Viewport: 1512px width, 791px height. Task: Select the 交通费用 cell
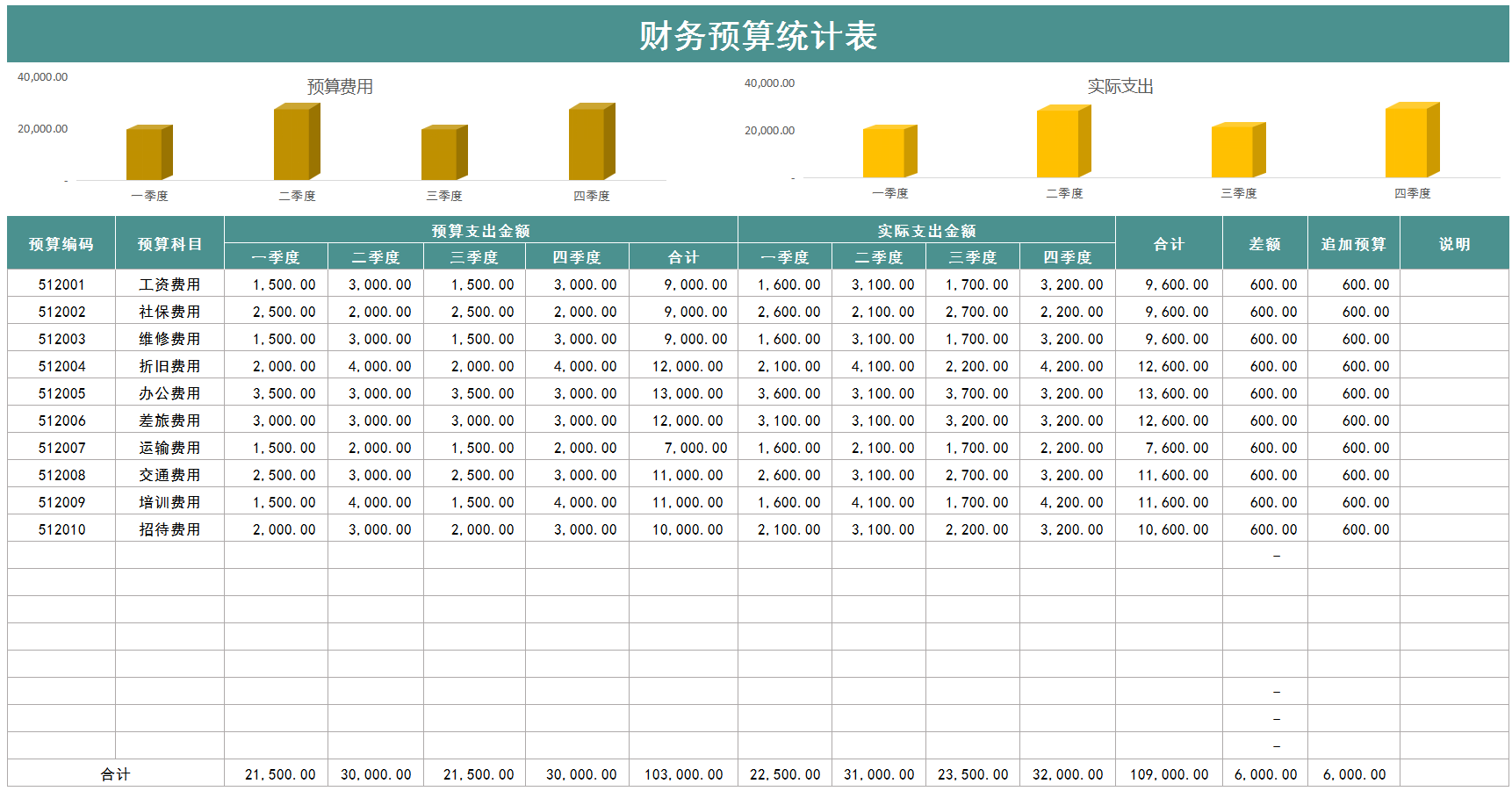pos(169,475)
